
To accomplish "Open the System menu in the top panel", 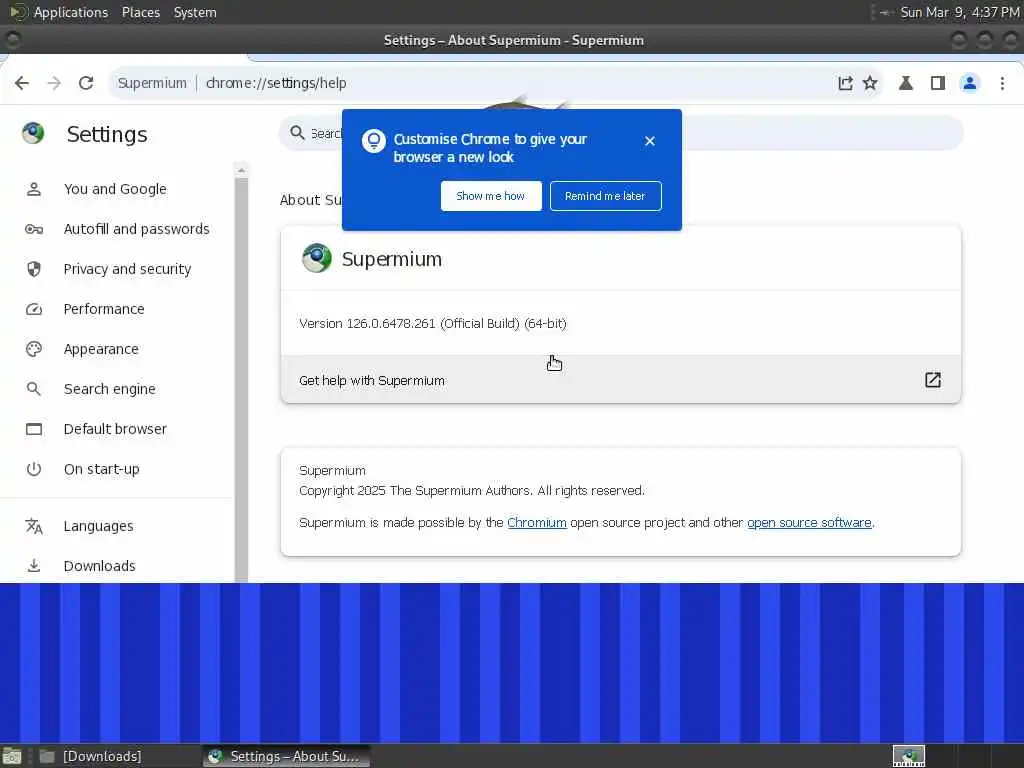I will coord(195,12).
